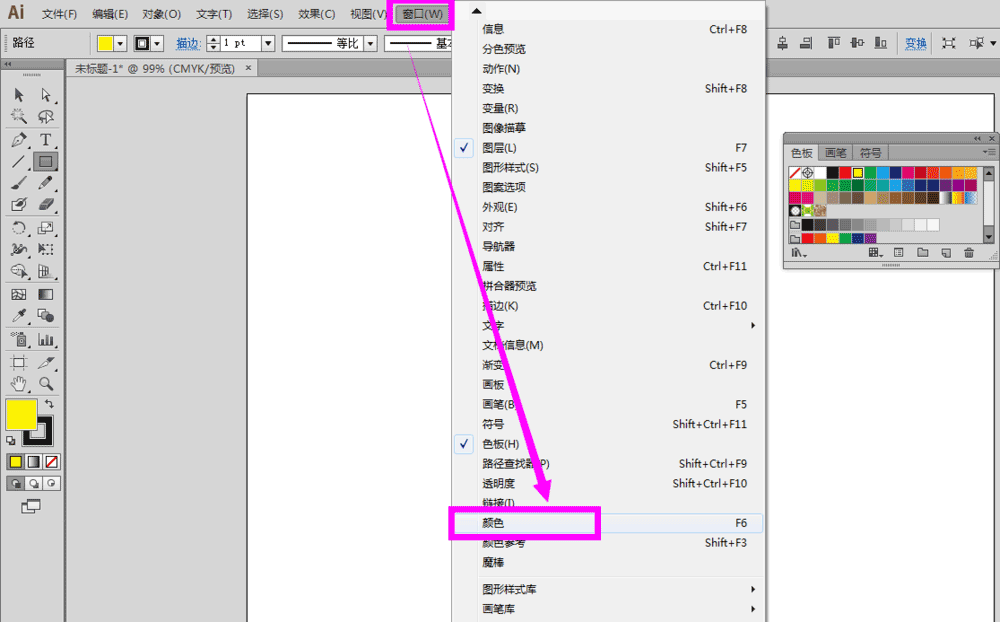Image resolution: width=1000 pixels, height=622 pixels.
Task: Toggle the checkmark beside 图层(L)
Action: (463, 147)
